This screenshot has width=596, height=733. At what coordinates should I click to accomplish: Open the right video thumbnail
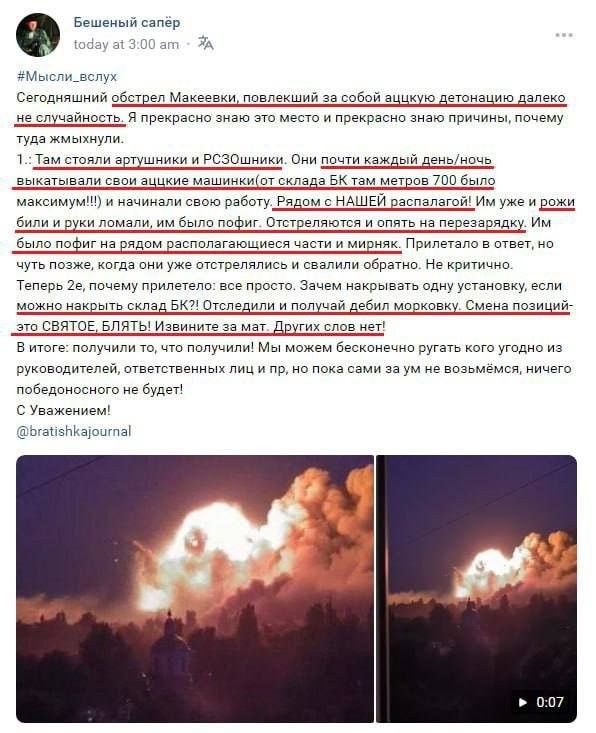click(x=477, y=589)
